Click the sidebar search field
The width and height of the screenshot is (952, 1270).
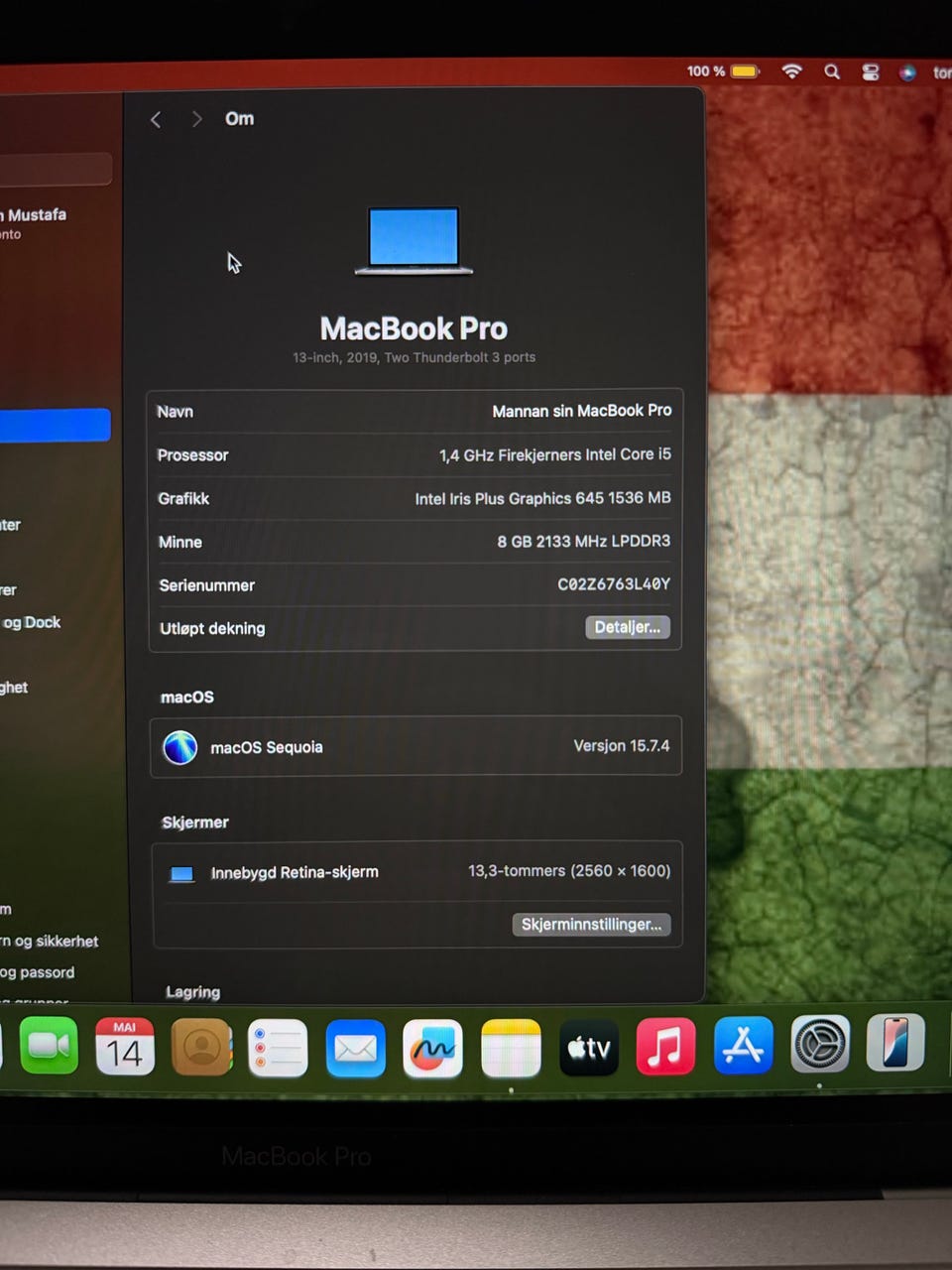pyautogui.click(x=56, y=170)
